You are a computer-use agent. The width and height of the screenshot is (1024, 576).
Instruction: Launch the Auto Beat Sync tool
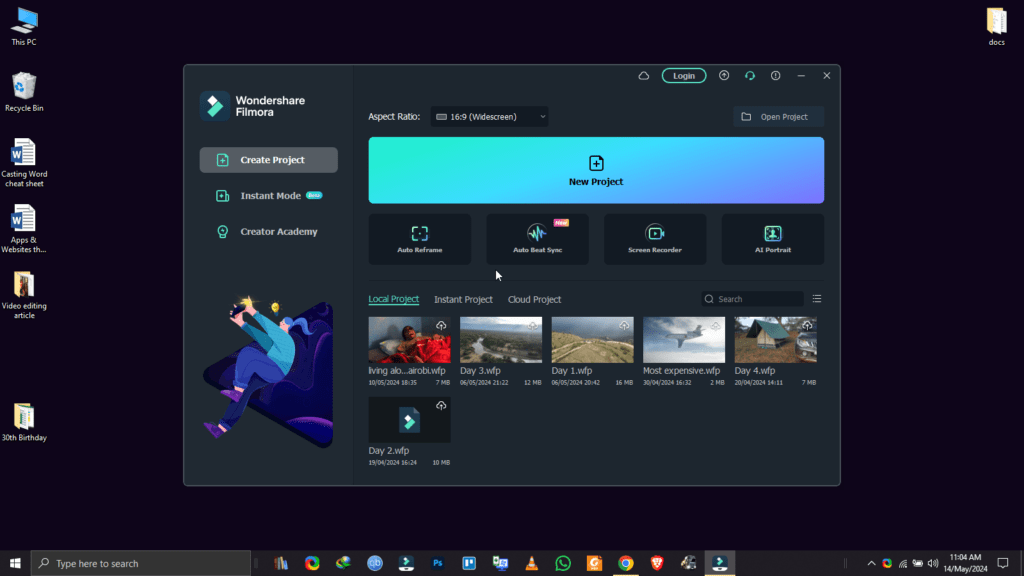[537, 239]
